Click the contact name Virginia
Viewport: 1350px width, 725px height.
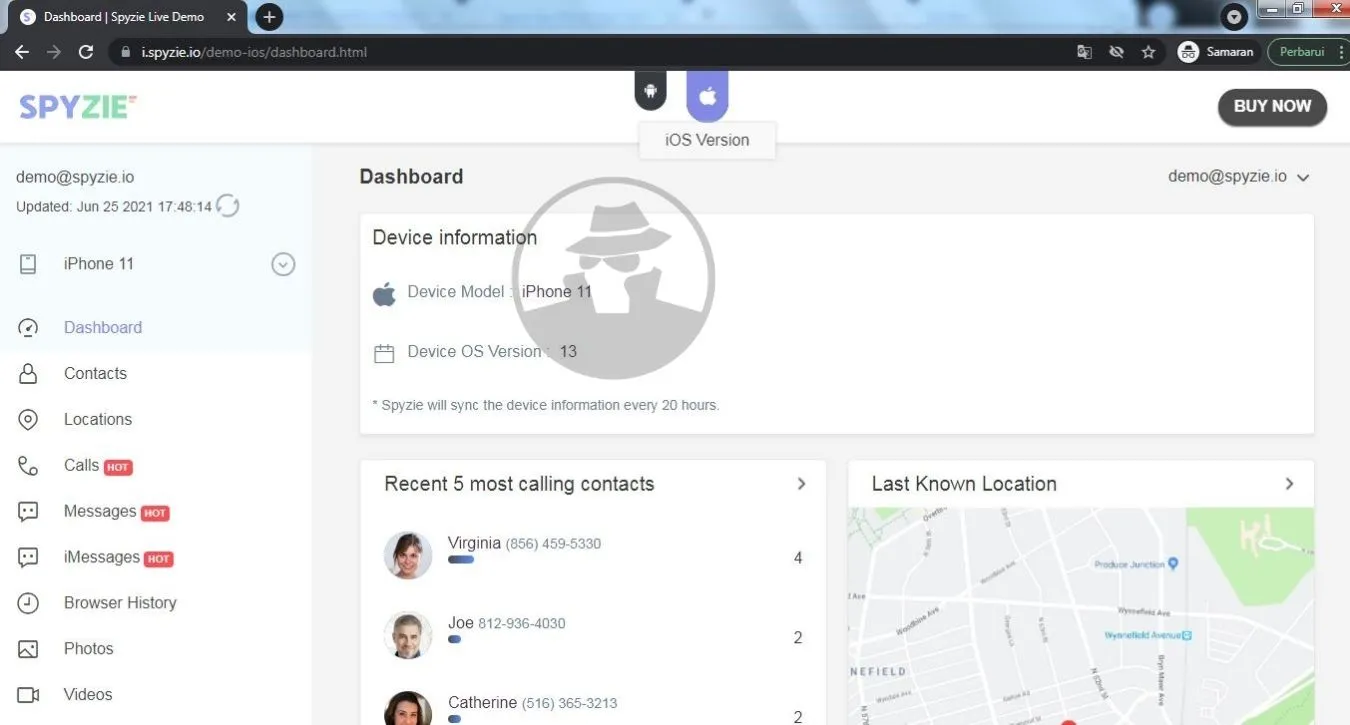coord(474,543)
